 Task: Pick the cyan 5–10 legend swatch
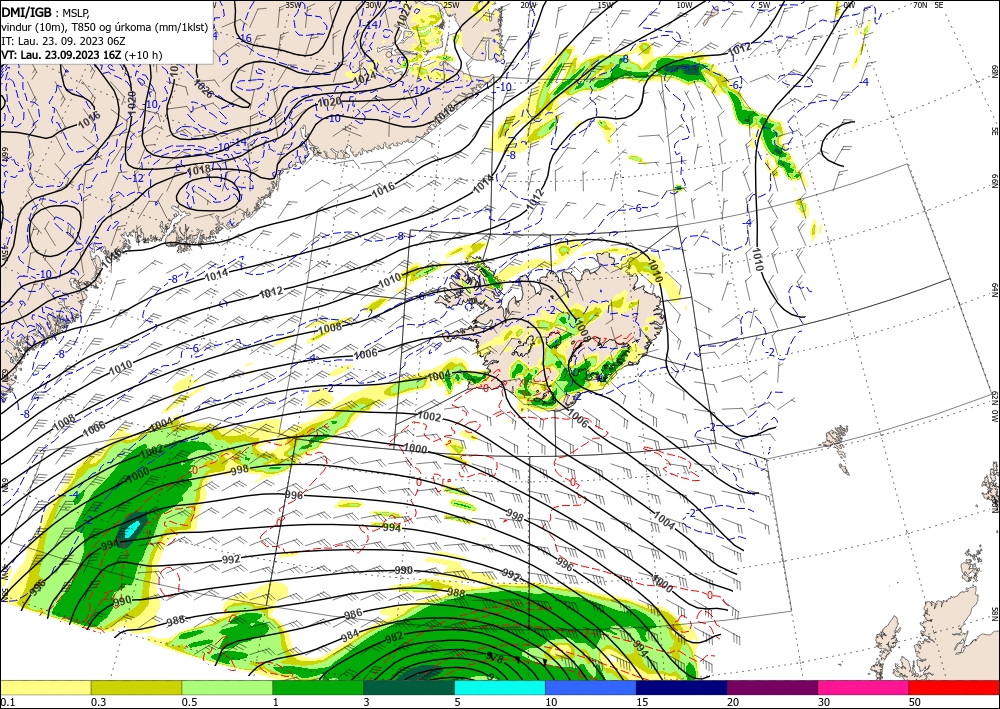click(x=500, y=687)
